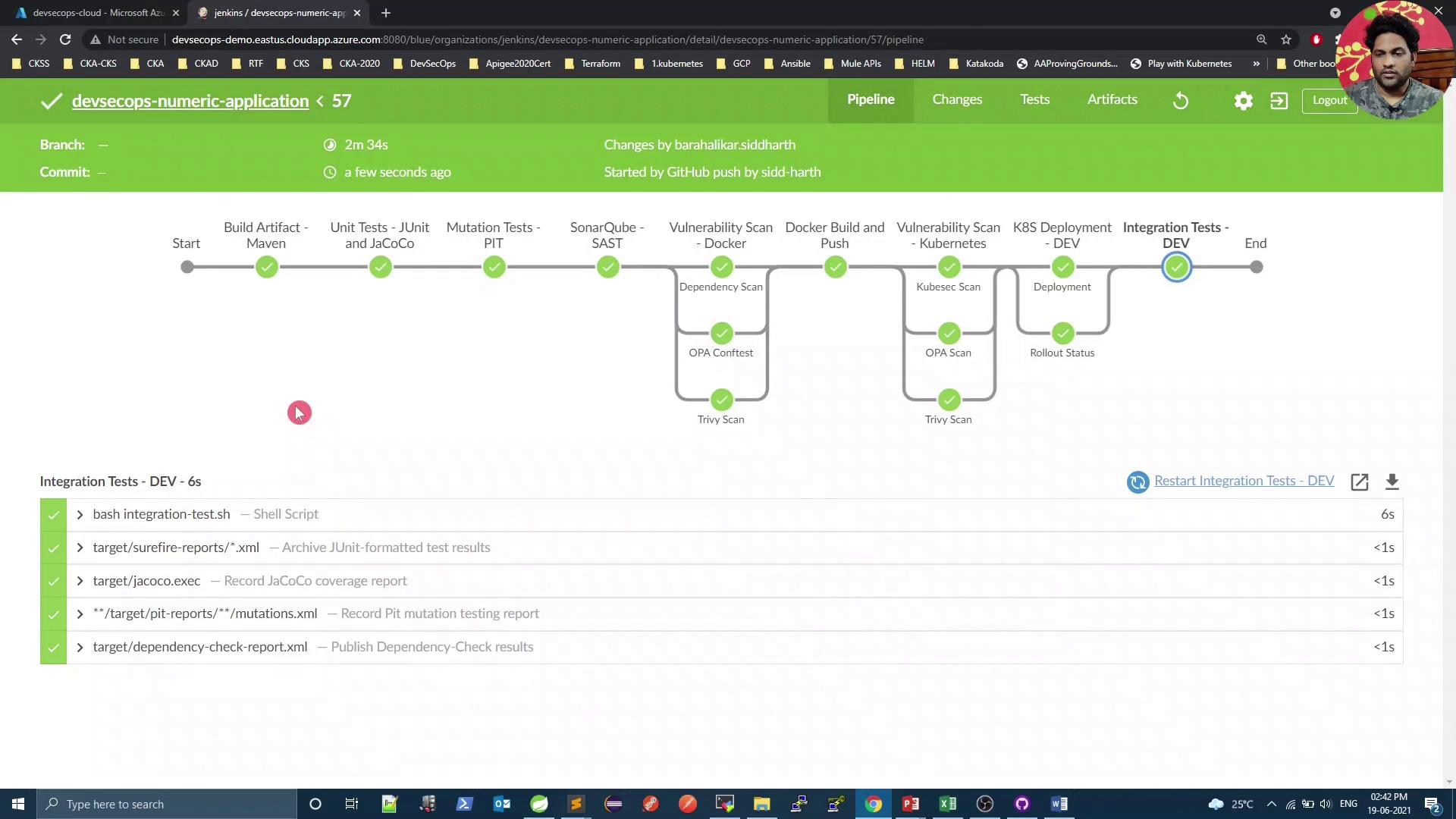Click the rerun pipeline icon in header
The width and height of the screenshot is (1456, 819).
coord(1181,100)
